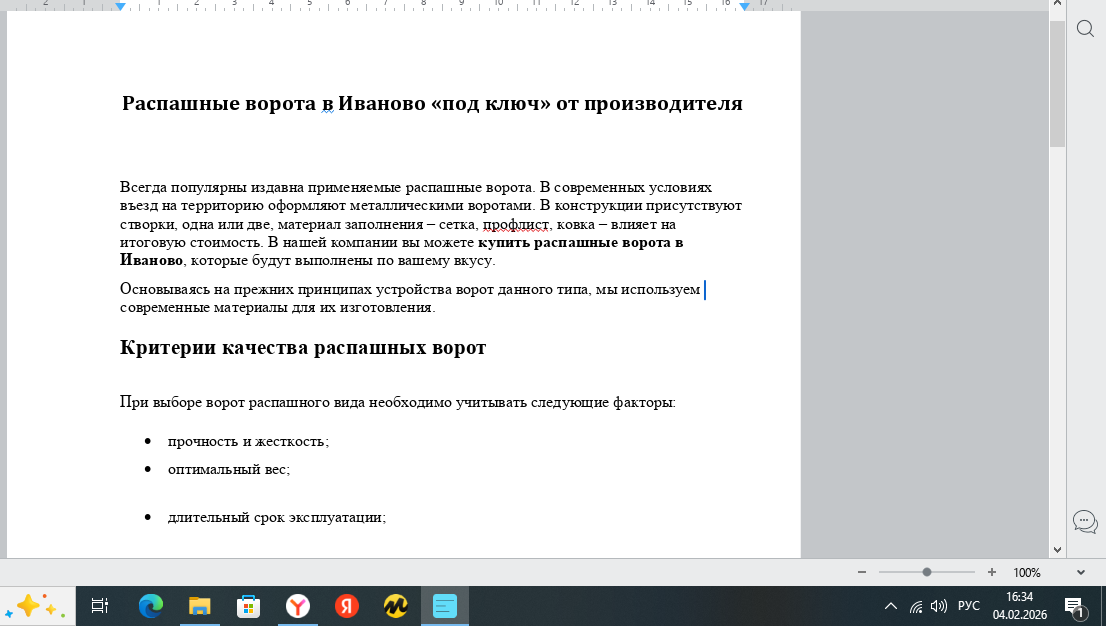
Task: Open File Explorer from the taskbar
Action: pos(199,605)
